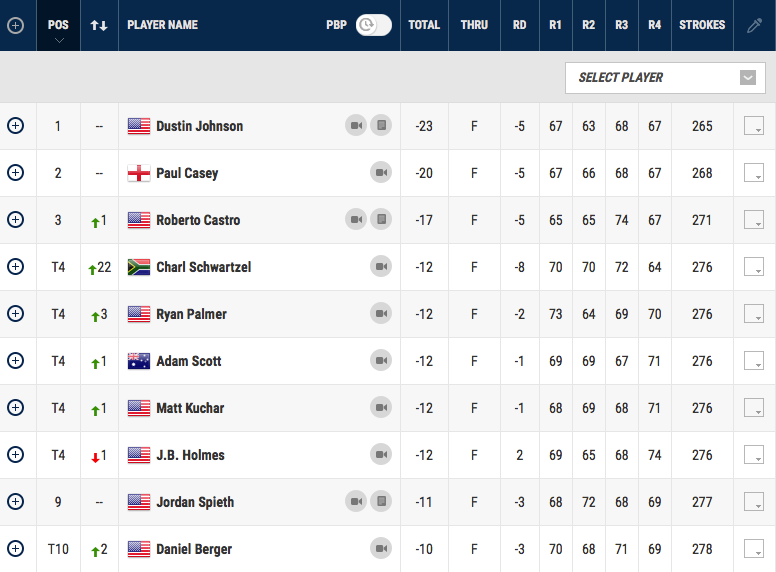The height and width of the screenshot is (572, 776).
Task: Sort by position movement arrows column
Action: click(99, 25)
